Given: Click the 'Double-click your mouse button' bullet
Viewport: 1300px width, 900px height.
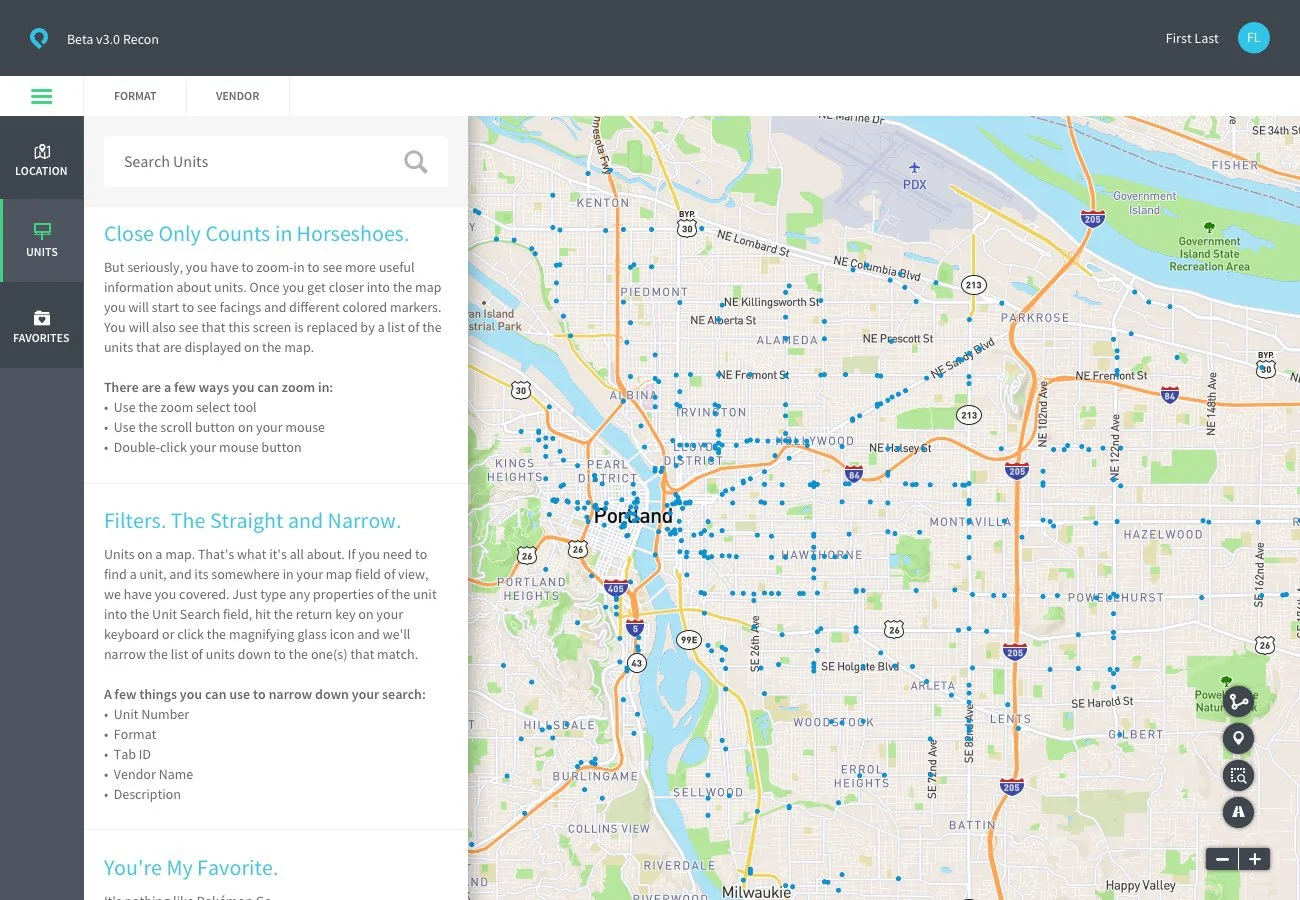Looking at the screenshot, I should tap(207, 447).
